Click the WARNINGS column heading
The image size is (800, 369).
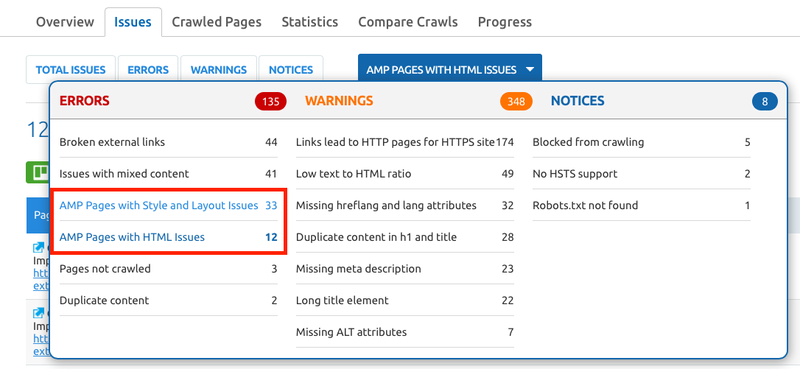[x=339, y=101]
